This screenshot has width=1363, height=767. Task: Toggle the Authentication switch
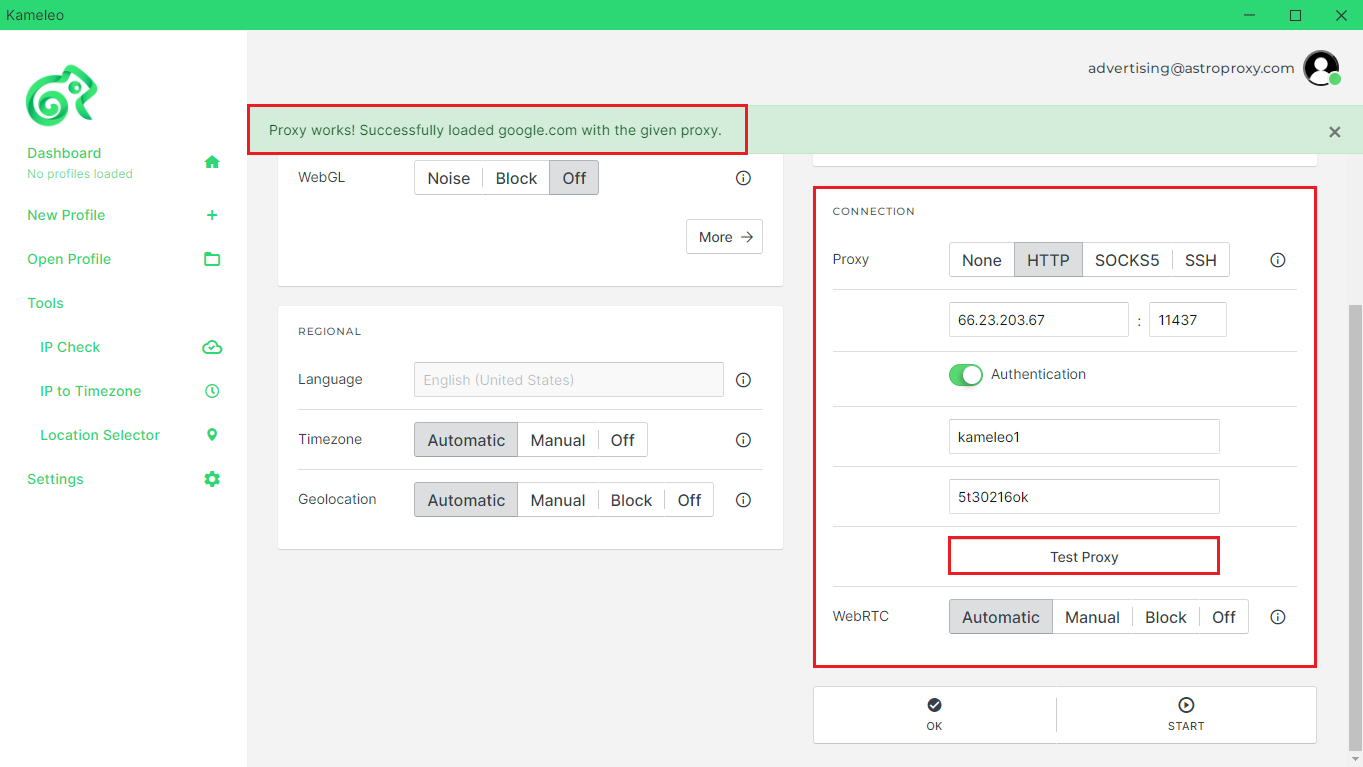966,375
